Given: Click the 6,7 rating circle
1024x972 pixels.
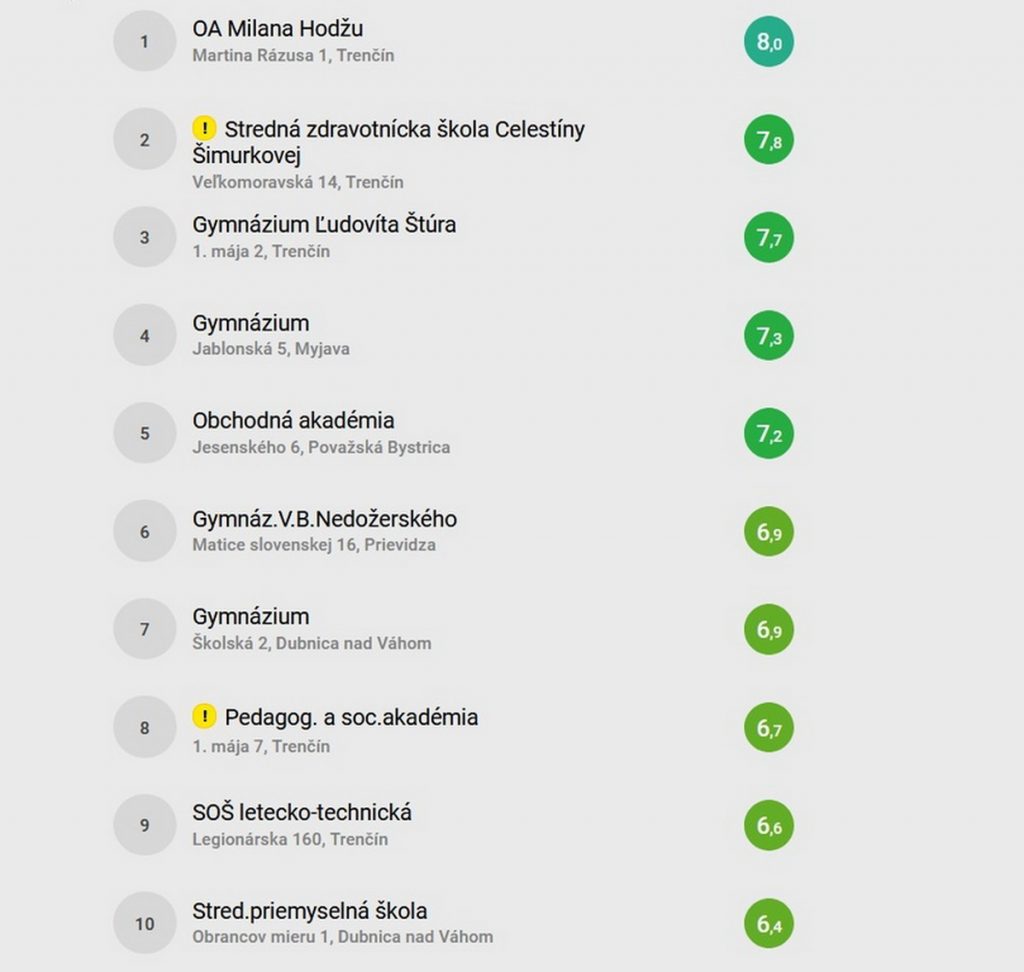Looking at the screenshot, I should pos(769,728).
